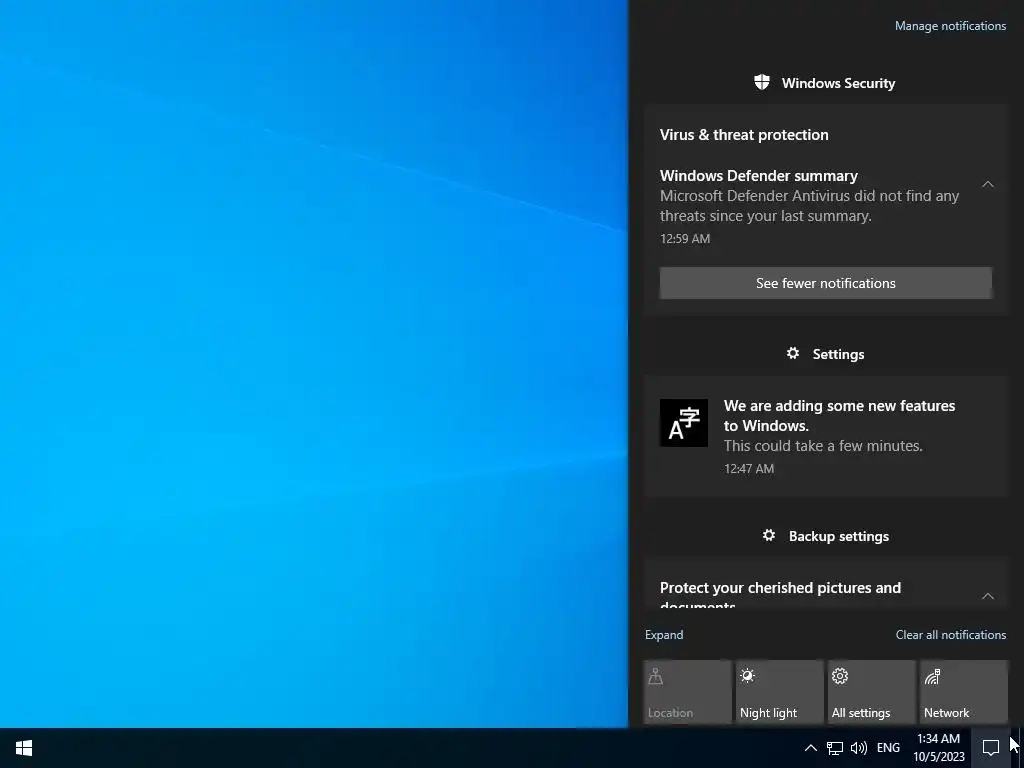Image resolution: width=1024 pixels, height=768 pixels.
Task: Open the Windows Defender summary notification
Action: (x=825, y=207)
